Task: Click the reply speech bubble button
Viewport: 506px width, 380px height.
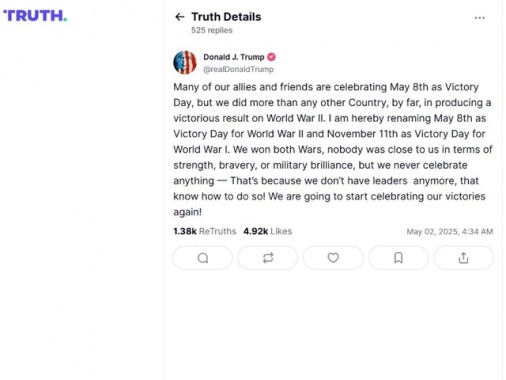Action: pyautogui.click(x=203, y=258)
